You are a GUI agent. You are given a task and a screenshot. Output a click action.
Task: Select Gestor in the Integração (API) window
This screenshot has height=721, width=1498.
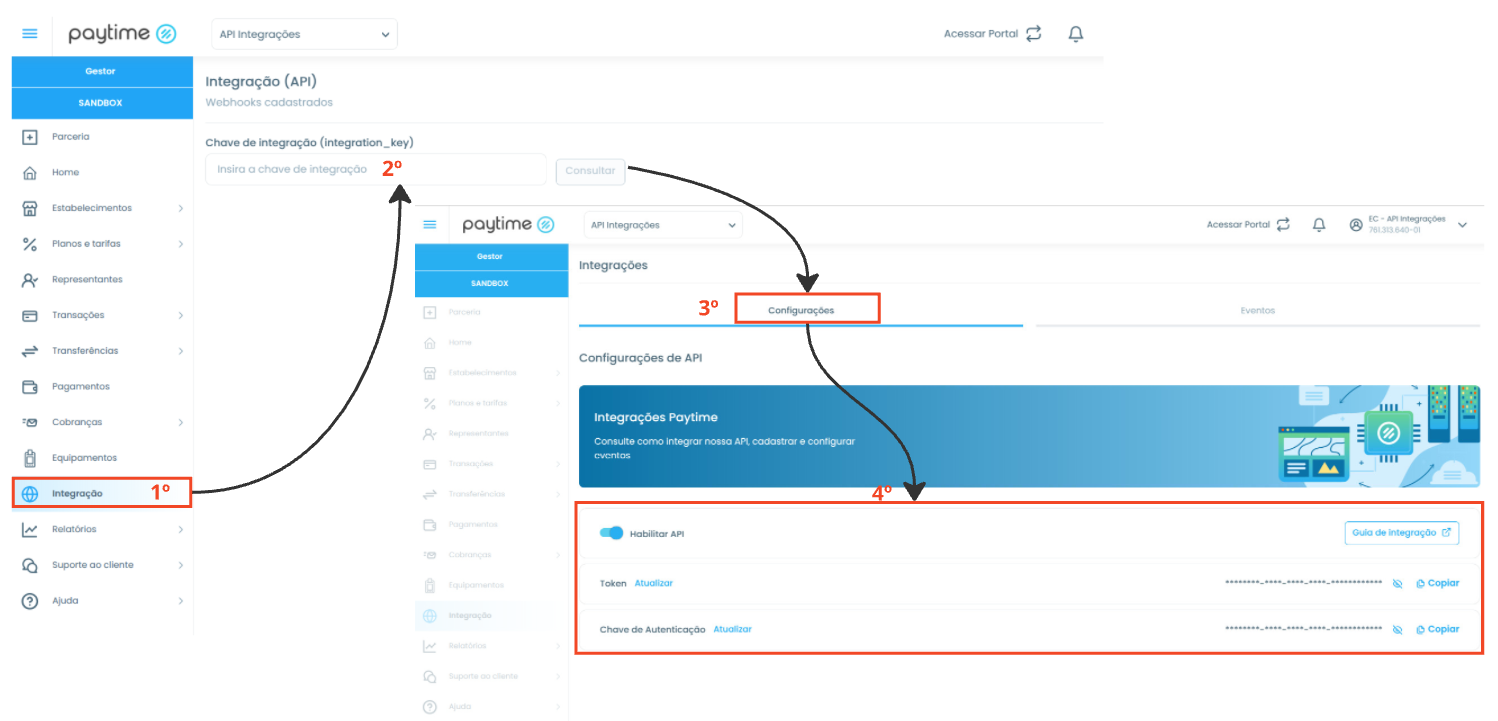(x=102, y=72)
